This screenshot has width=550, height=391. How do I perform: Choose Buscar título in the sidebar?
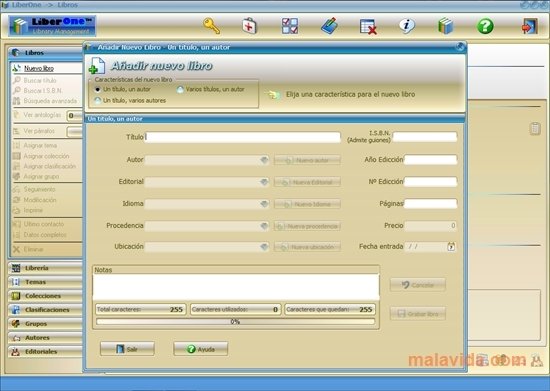pos(40,80)
